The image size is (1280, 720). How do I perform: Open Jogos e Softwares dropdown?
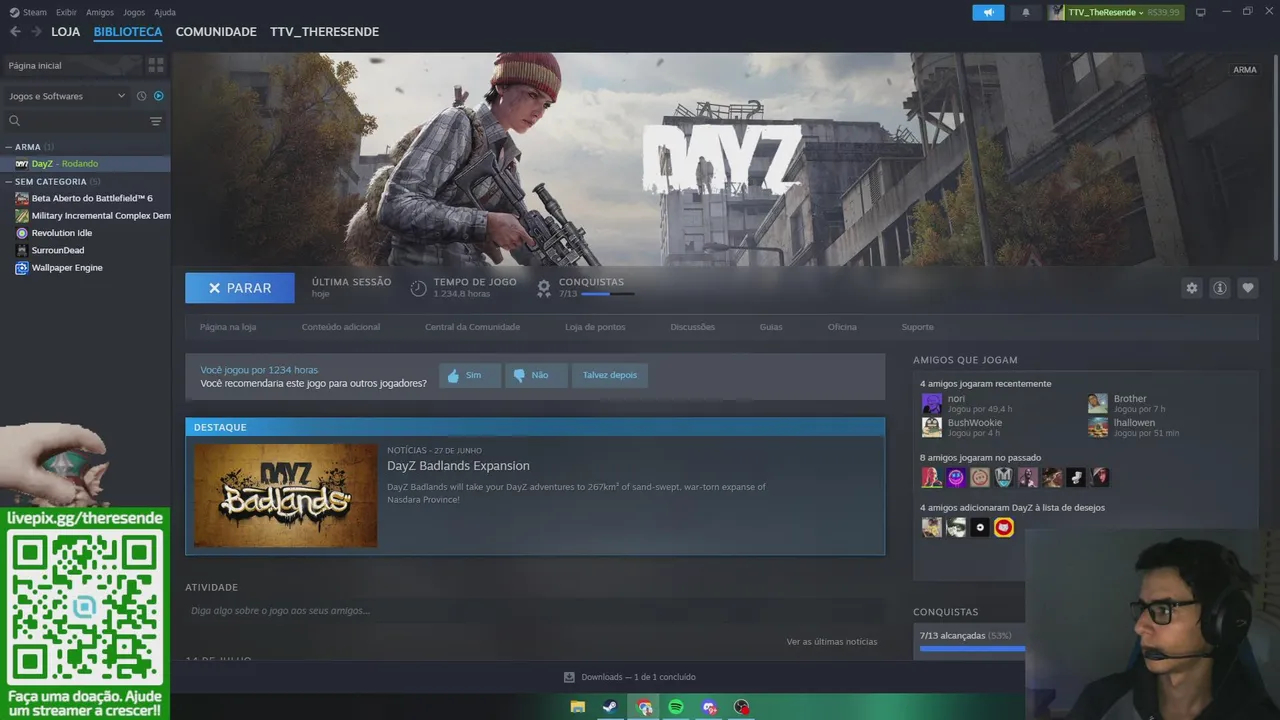[x=67, y=96]
